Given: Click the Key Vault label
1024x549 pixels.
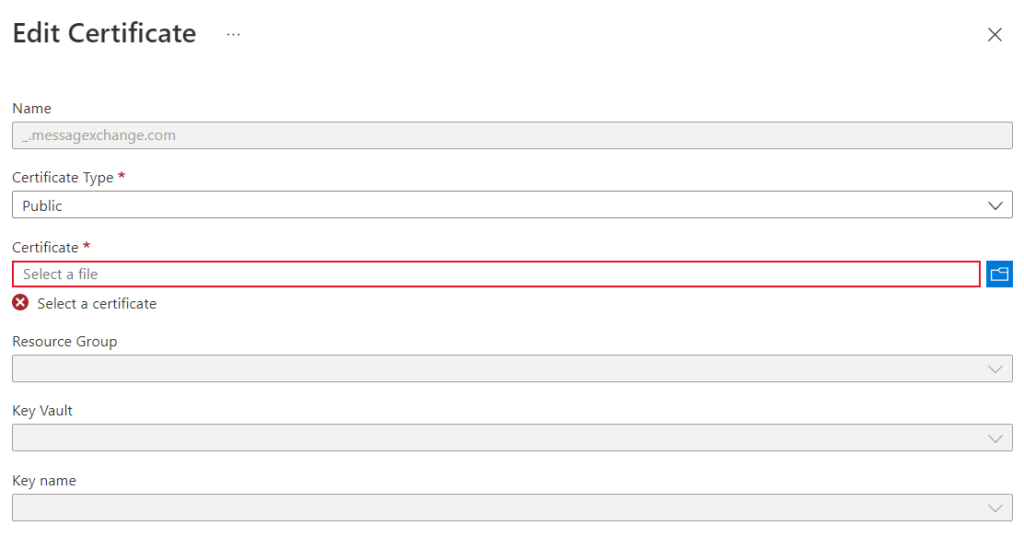Looking at the screenshot, I should [42, 411].
